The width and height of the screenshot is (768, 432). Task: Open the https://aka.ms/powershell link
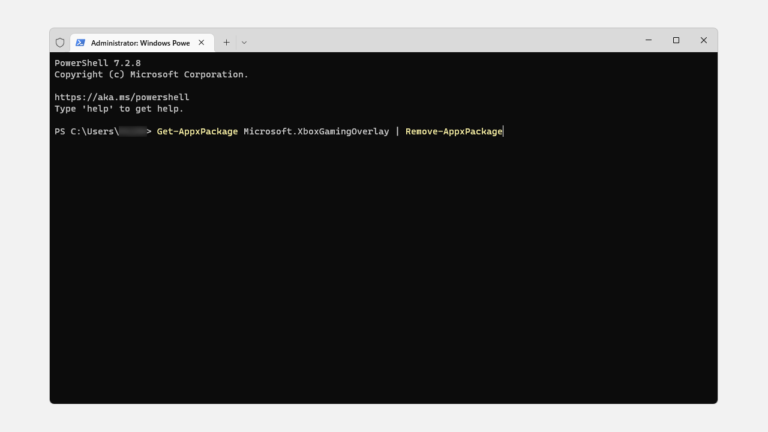tap(121, 97)
